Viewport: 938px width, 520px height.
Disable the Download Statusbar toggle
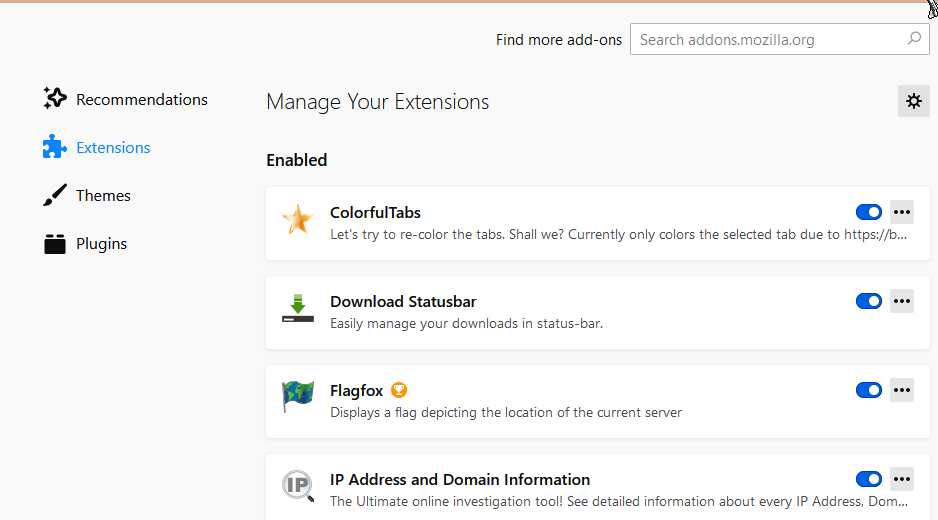[869, 301]
